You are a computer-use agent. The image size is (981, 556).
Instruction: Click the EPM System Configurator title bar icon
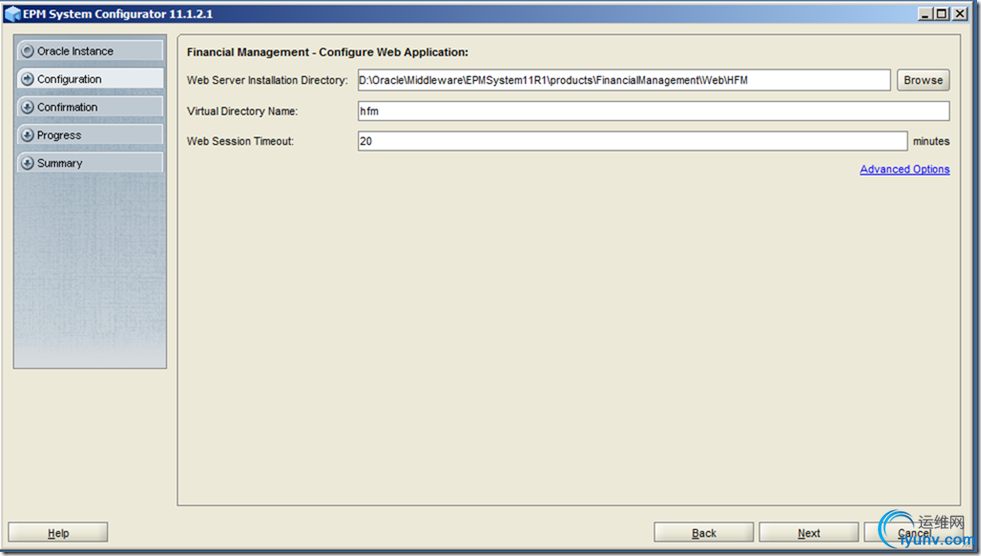click(13, 14)
